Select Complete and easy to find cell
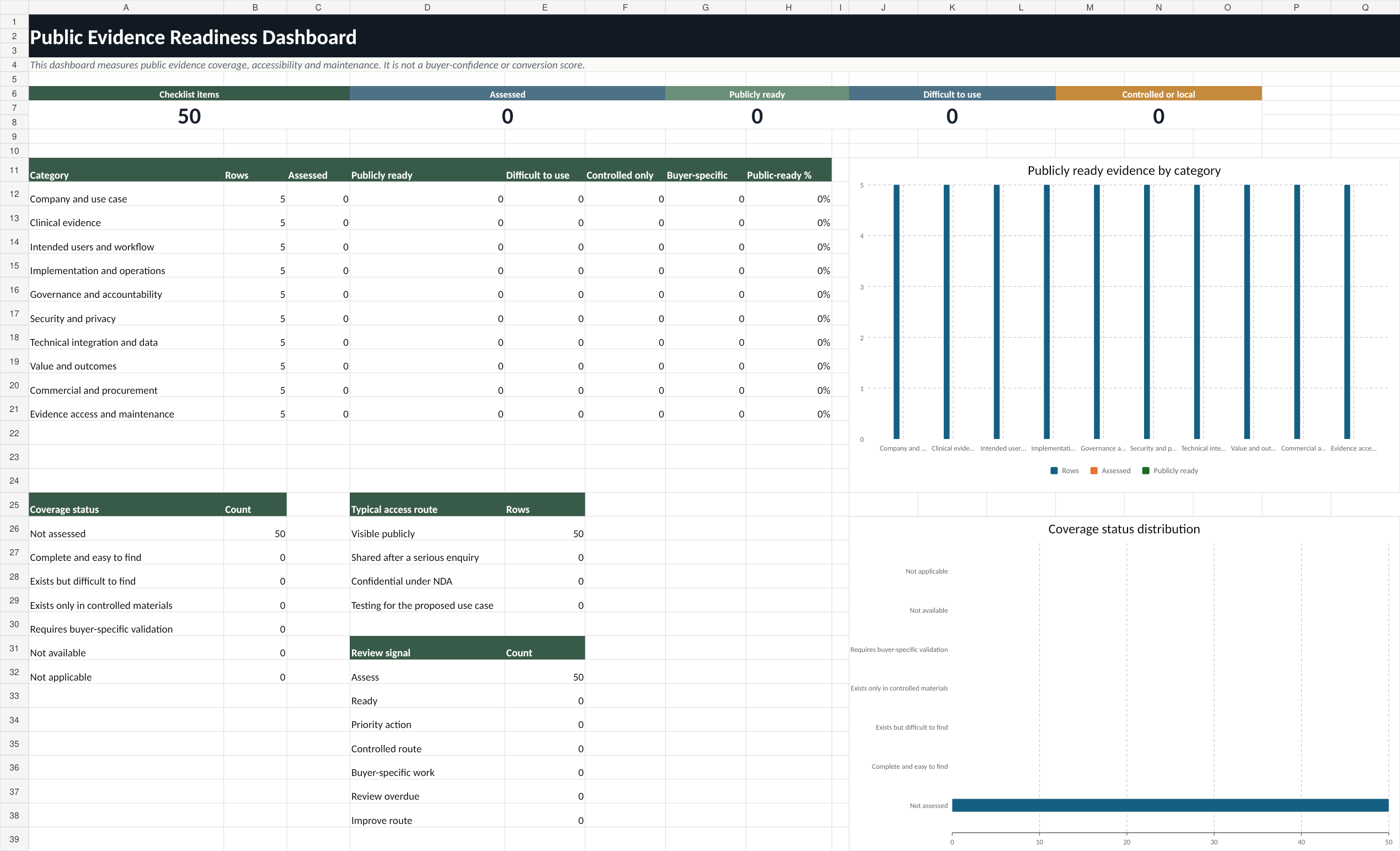 tap(126, 552)
